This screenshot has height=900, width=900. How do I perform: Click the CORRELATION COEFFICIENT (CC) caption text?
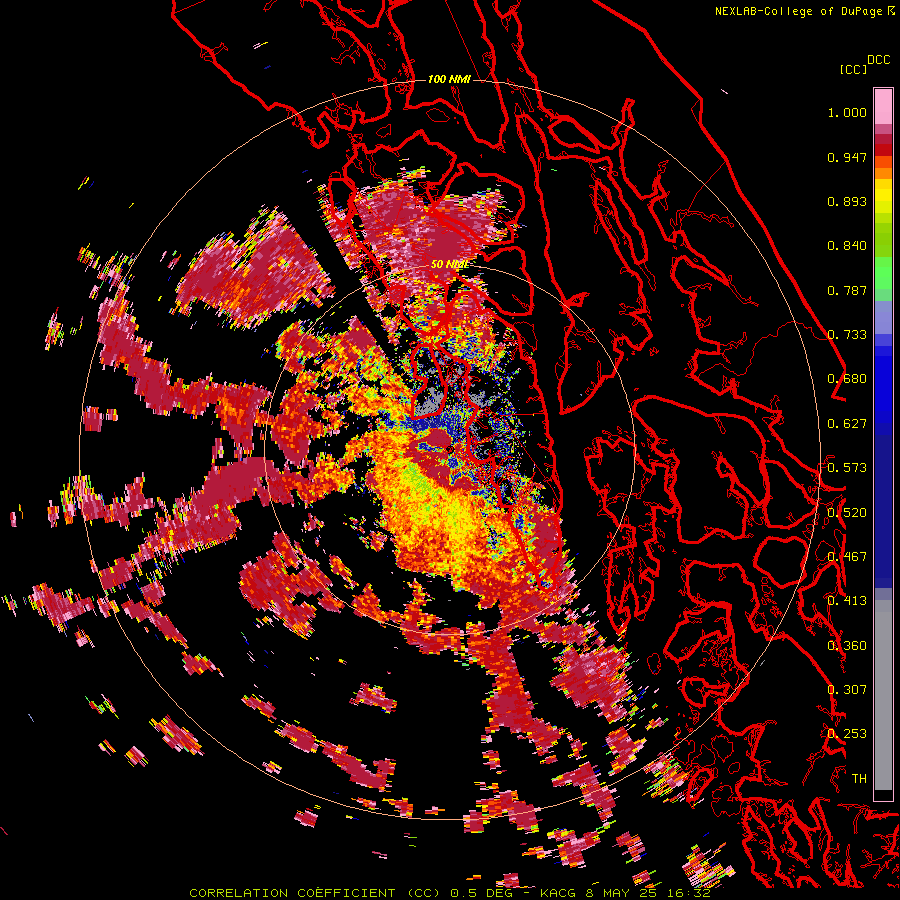click(x=315, y=893)
